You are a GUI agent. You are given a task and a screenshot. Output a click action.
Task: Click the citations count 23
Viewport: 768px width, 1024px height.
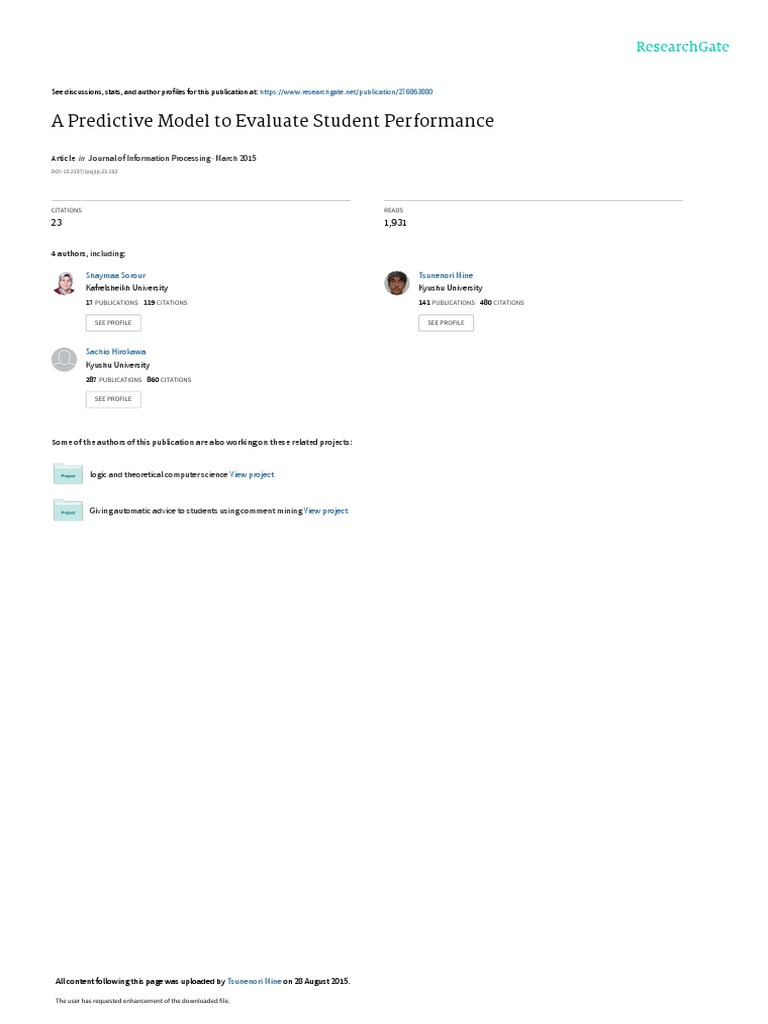point(57,223)
